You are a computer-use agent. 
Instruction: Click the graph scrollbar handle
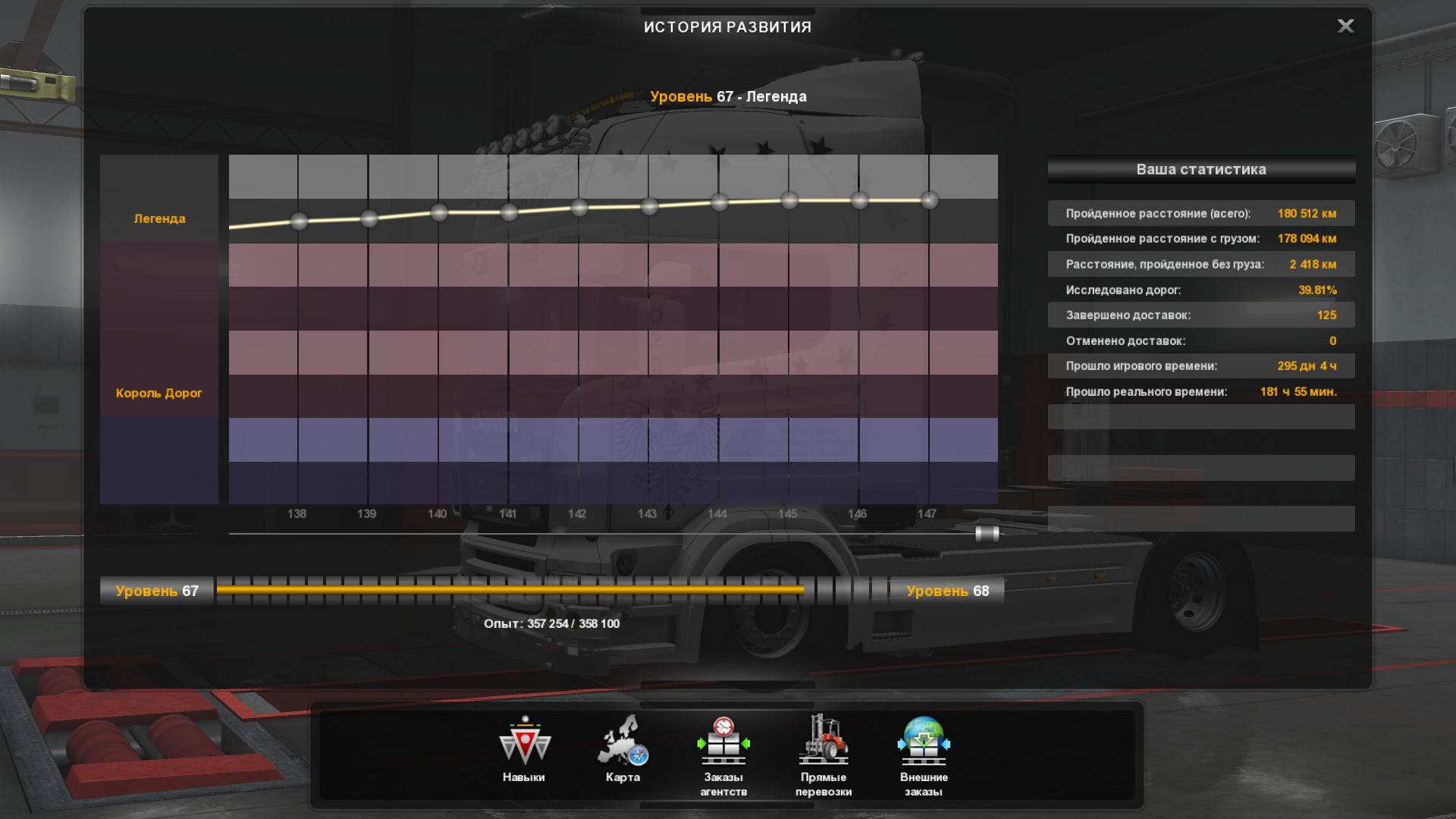(x=987, y=533)
